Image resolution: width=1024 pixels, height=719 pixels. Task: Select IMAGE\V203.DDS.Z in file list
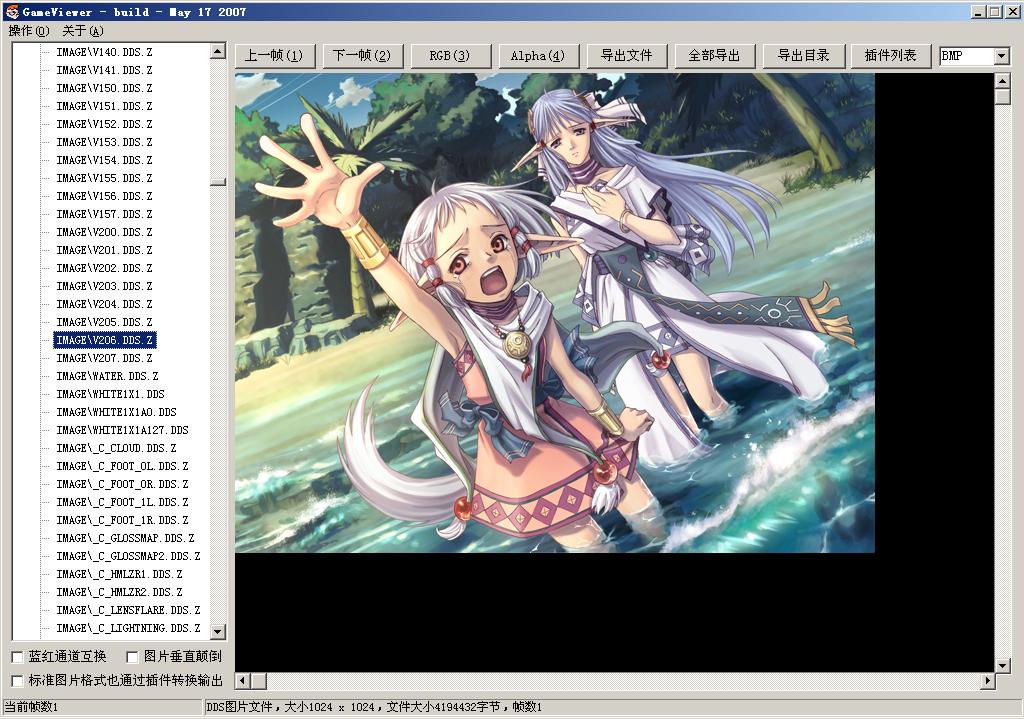(x=104, y=286)
